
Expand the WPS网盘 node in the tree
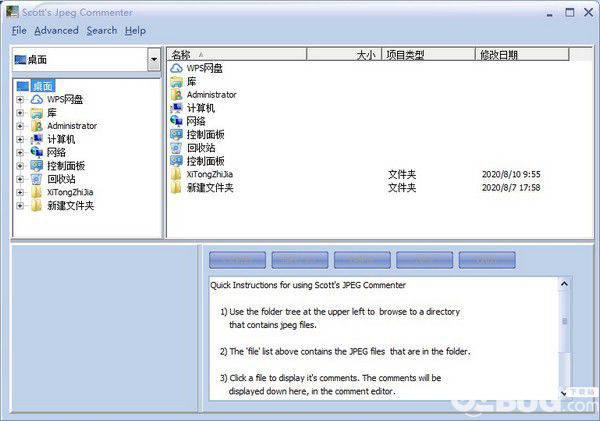20,100
